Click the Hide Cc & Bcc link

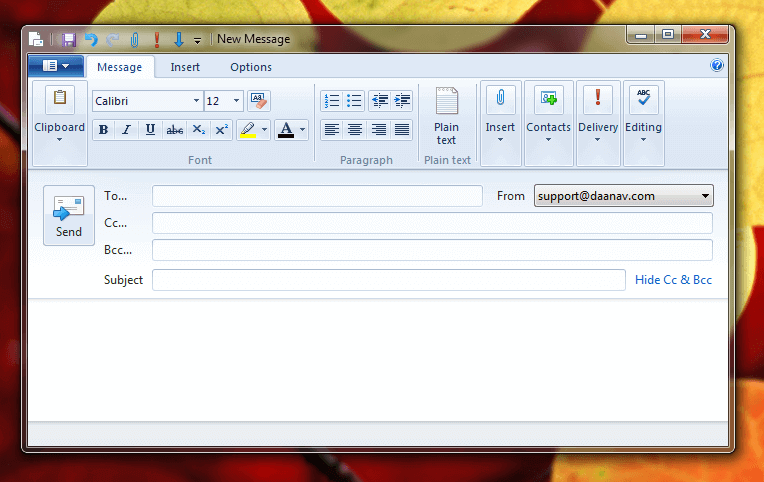point(673,280)
